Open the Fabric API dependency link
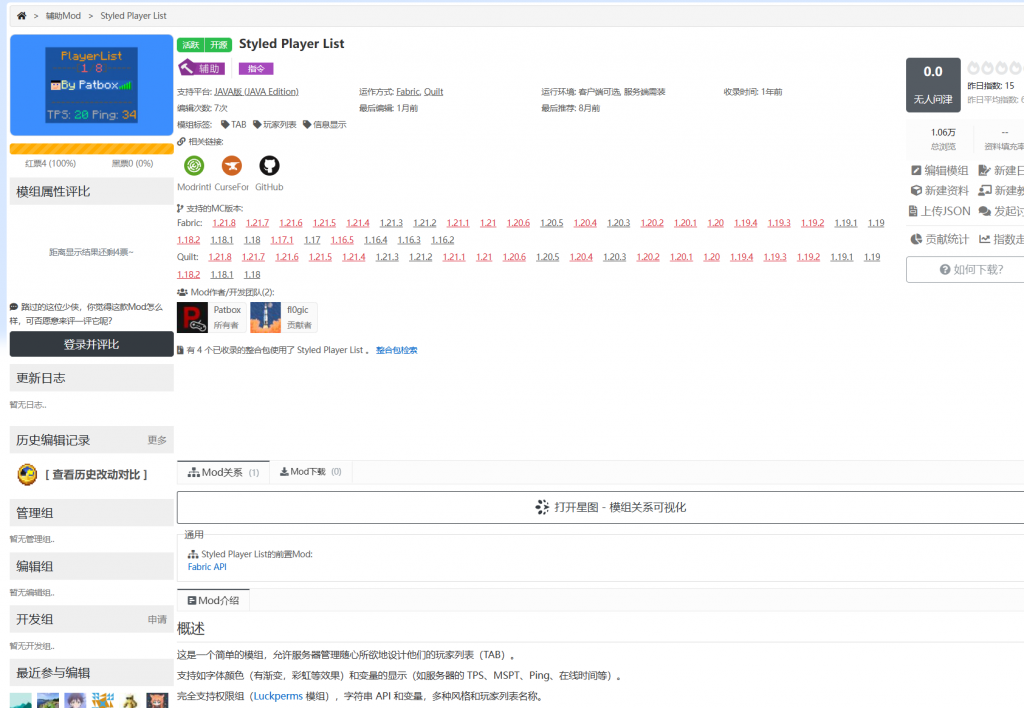Viewport: 1024px width, 708px height. 207,567
